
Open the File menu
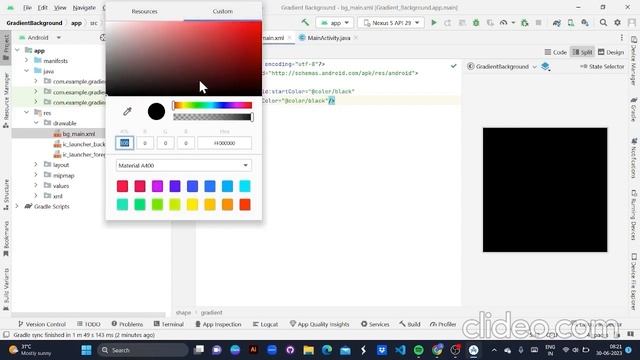[27, 8]
